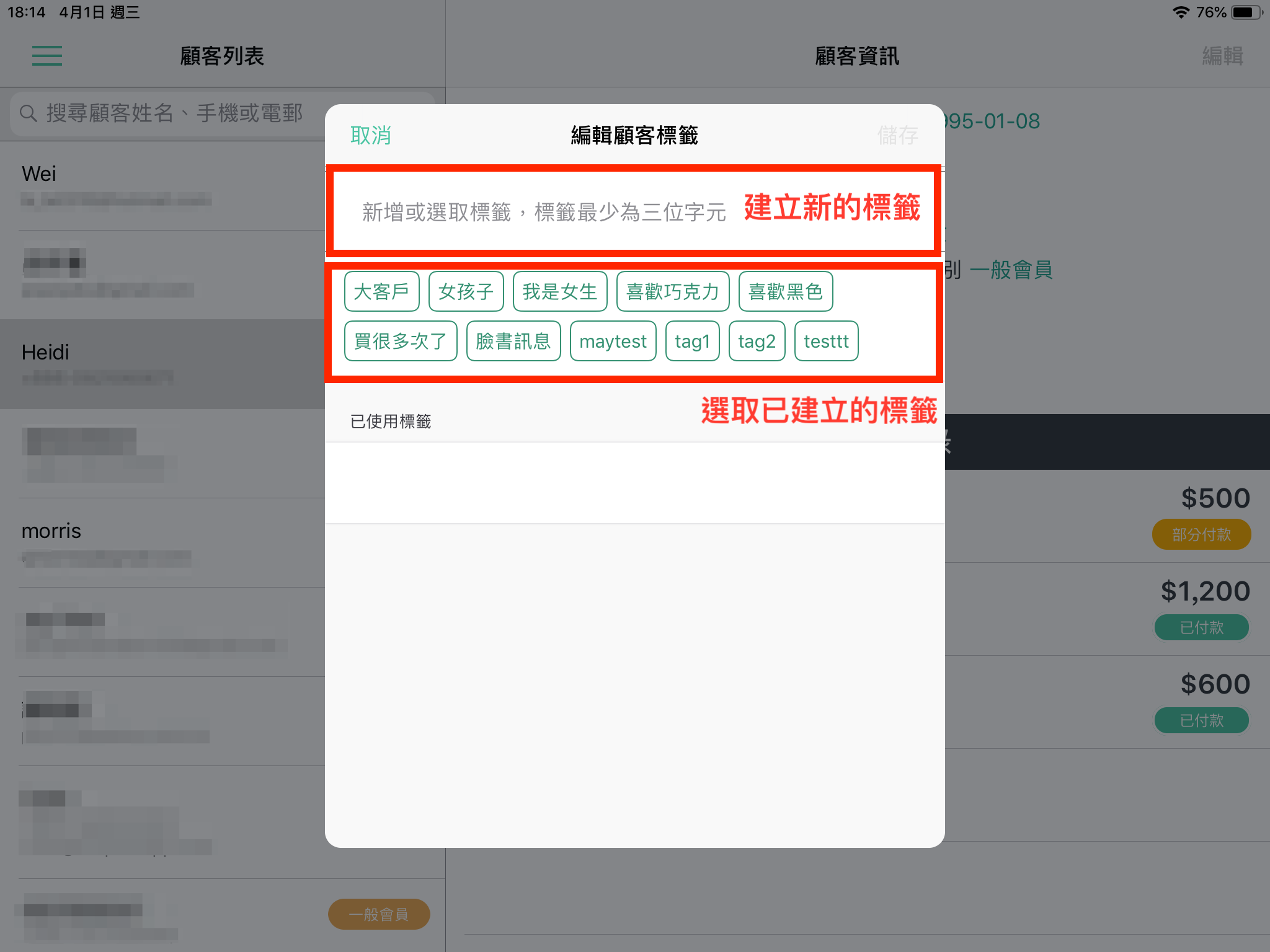Tap the battery status icon
The image size is (1270, 952).
[x=1246, y=12]
